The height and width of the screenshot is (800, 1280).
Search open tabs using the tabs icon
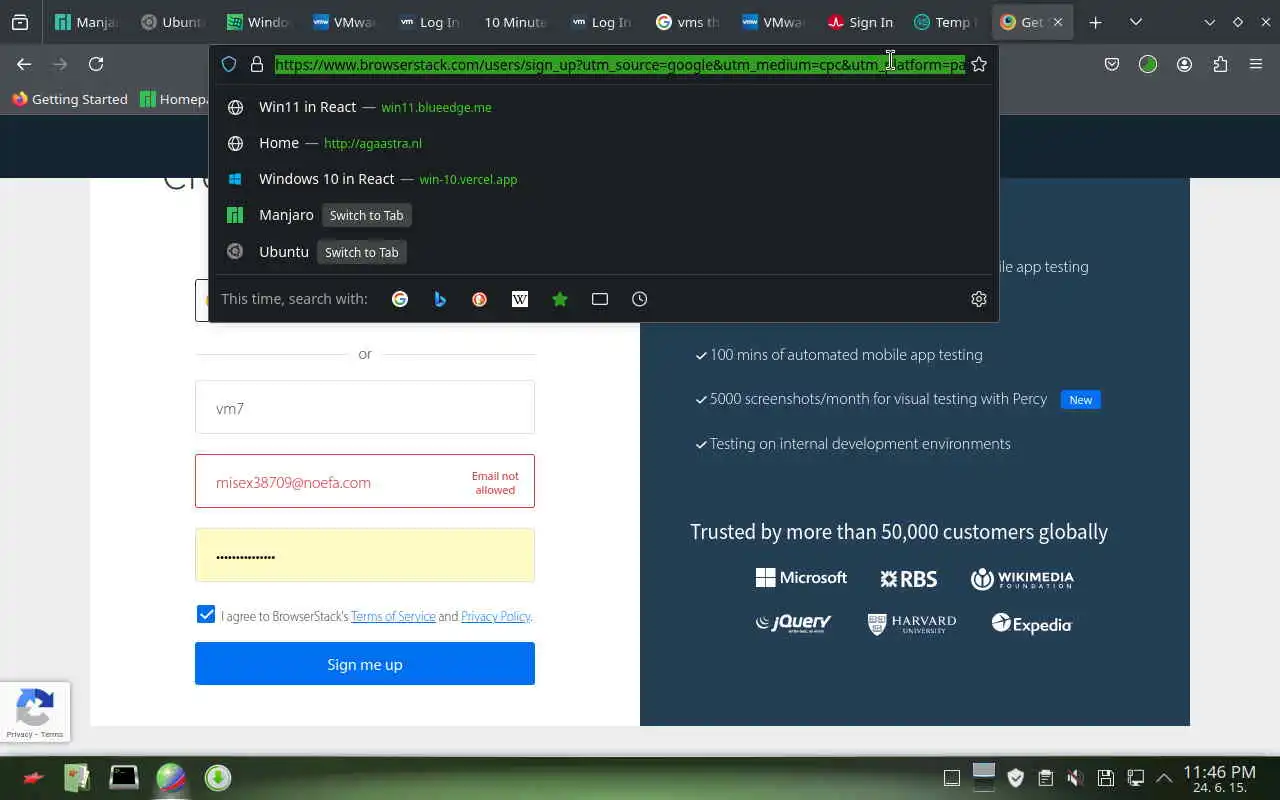pos(600,299)
